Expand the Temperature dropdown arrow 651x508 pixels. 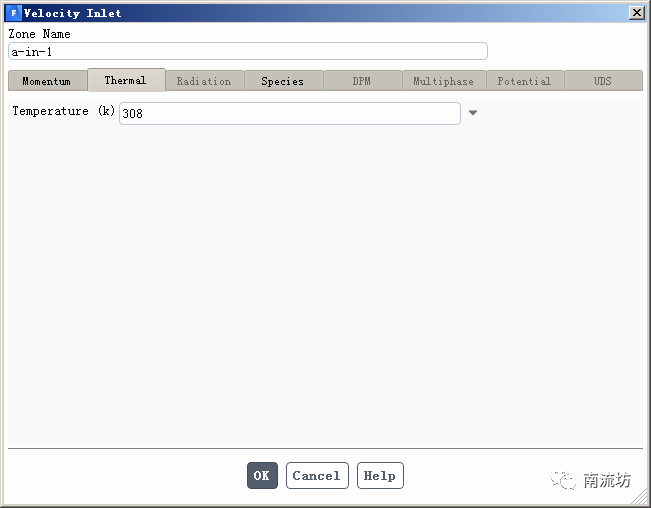[473, 113]
